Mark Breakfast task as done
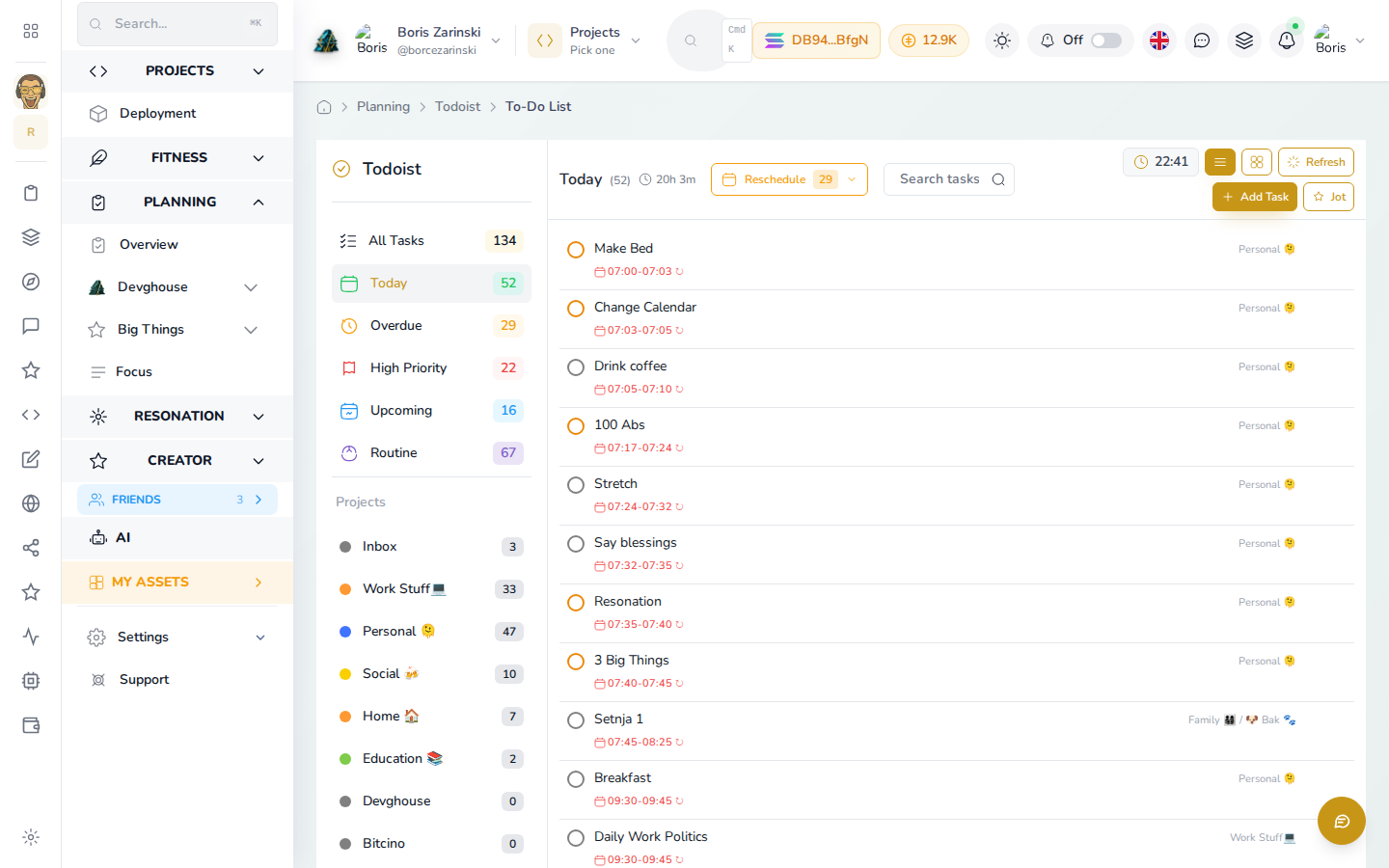 click(x=576, y=779)
